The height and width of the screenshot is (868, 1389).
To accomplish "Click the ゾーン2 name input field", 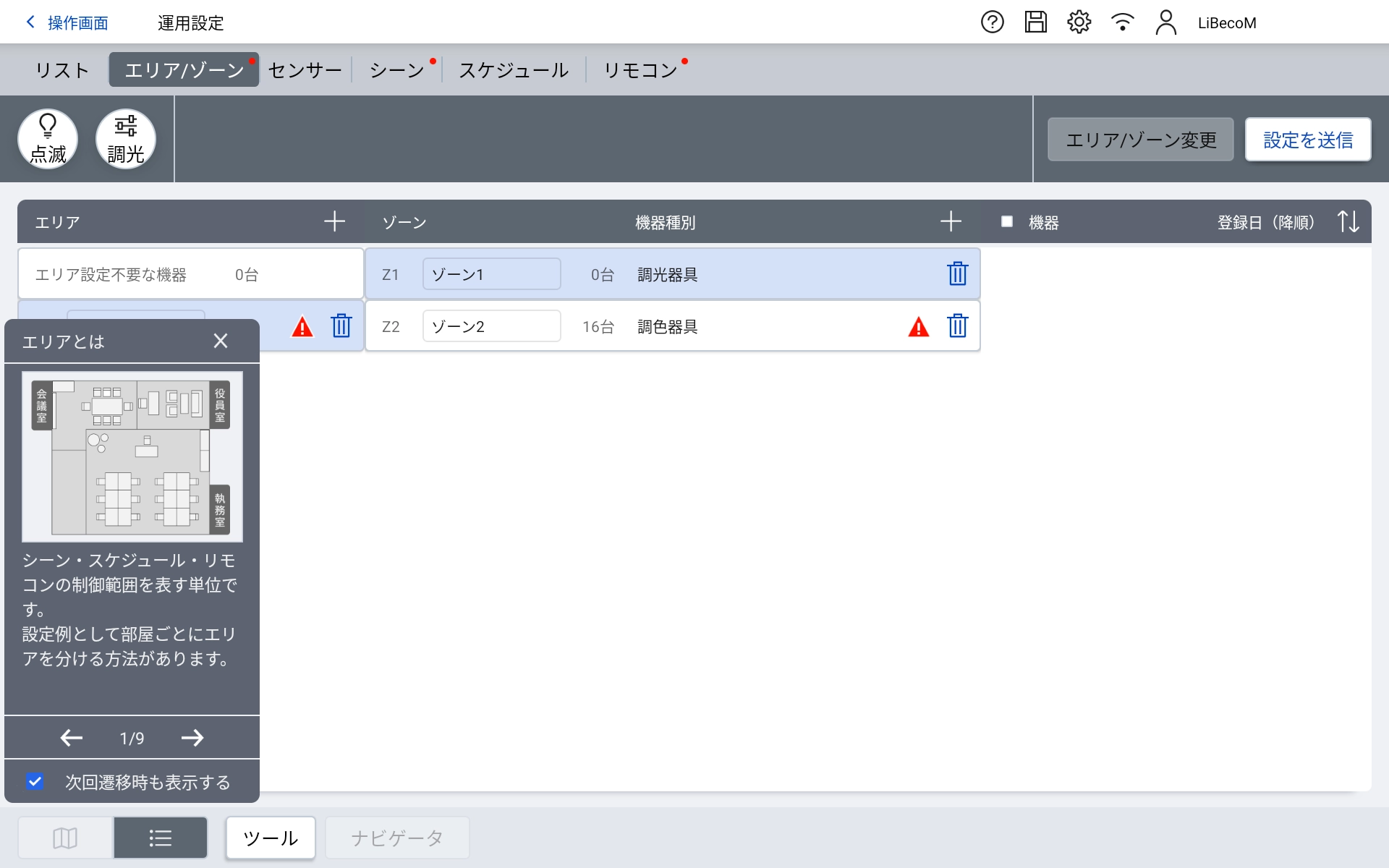I will (491, 326).
